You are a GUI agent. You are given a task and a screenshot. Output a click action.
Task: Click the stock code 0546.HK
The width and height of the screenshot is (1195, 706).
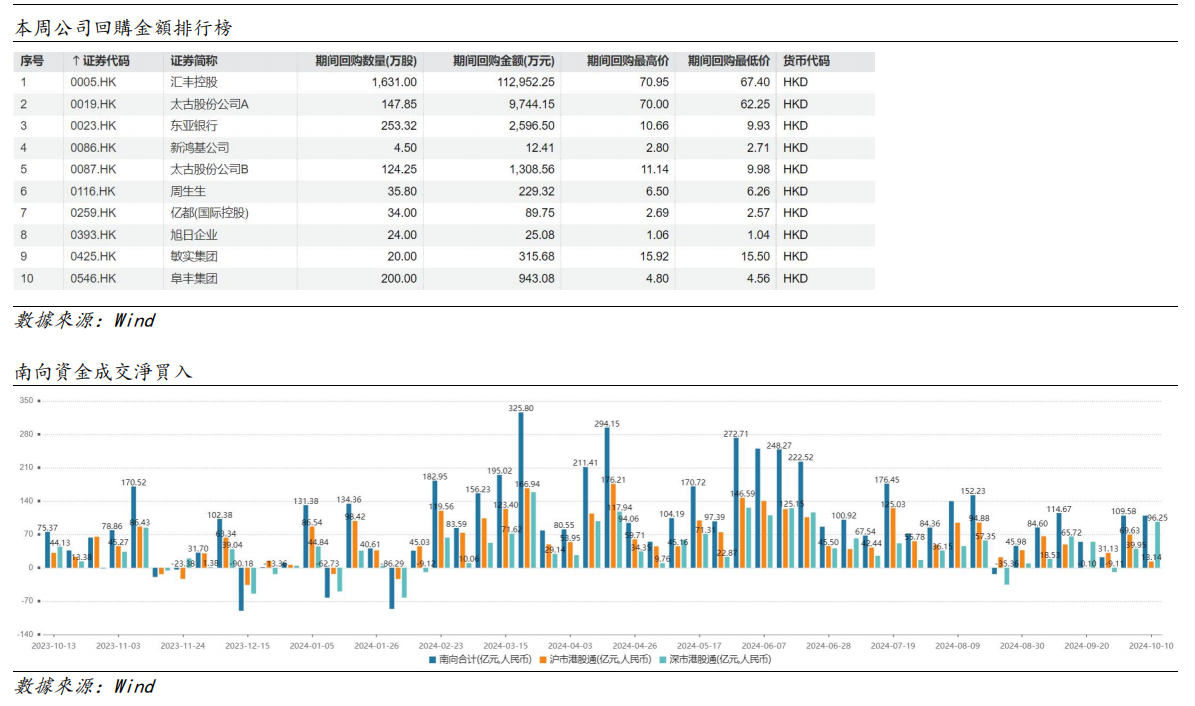pyautogui.click(x=93, y=278)
